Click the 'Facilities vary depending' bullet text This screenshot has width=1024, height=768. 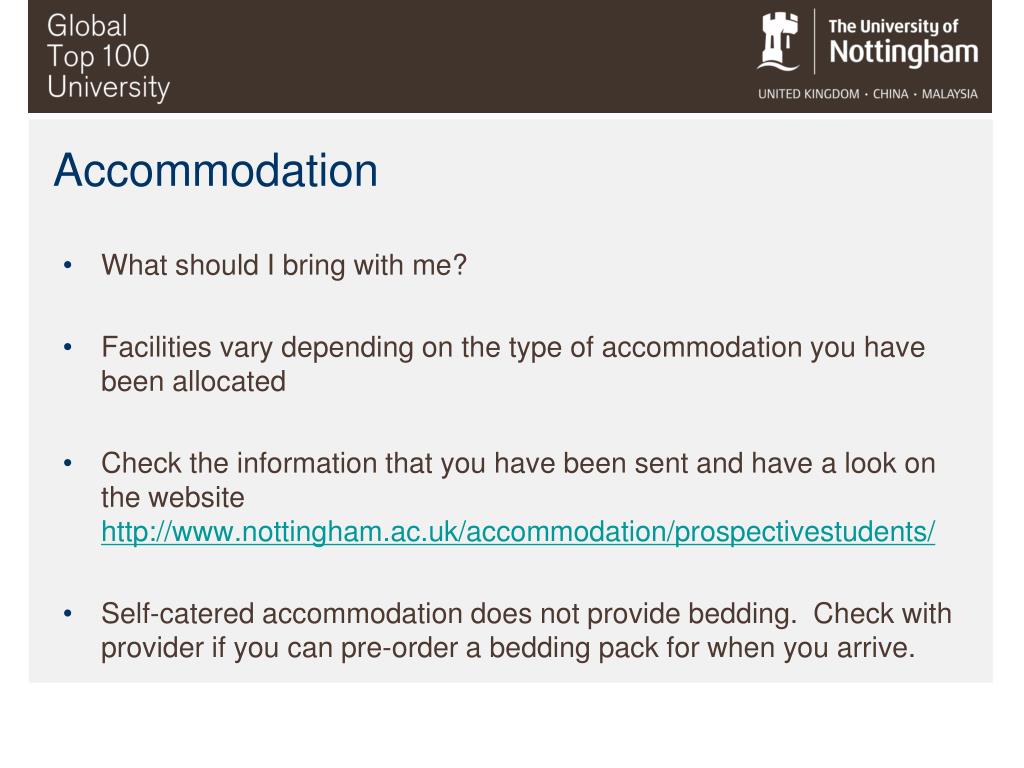tap(513, 364)
